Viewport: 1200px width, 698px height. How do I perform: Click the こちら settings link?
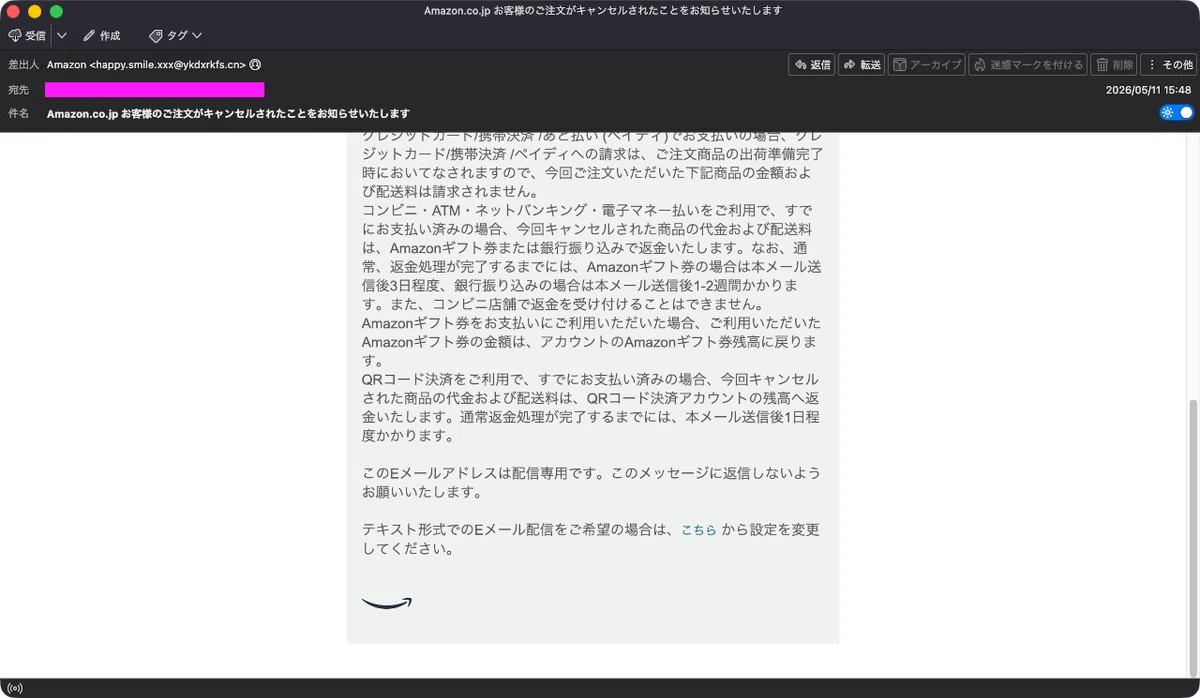[699, 530]
